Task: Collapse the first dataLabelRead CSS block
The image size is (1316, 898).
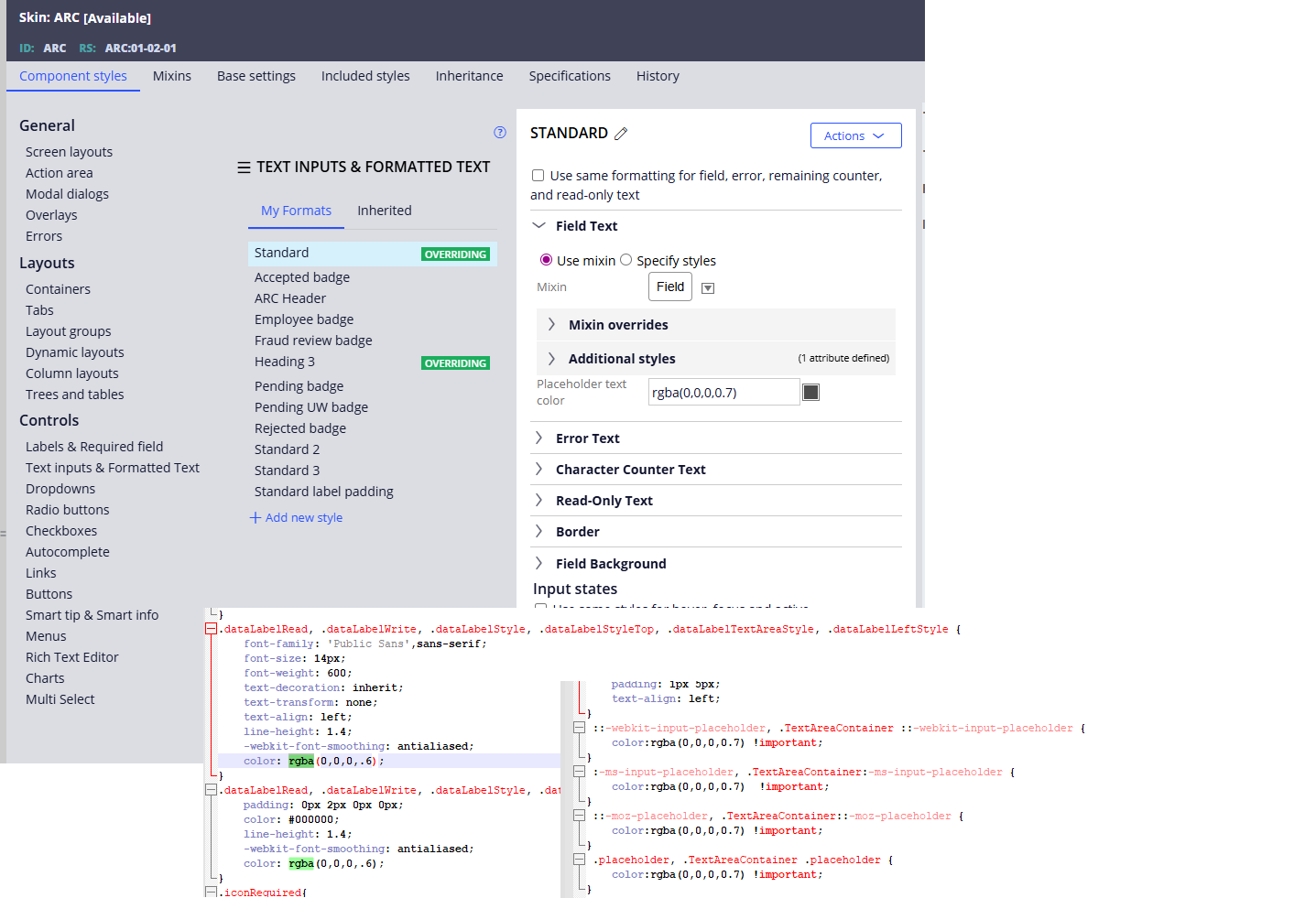Action: (212, 630)
